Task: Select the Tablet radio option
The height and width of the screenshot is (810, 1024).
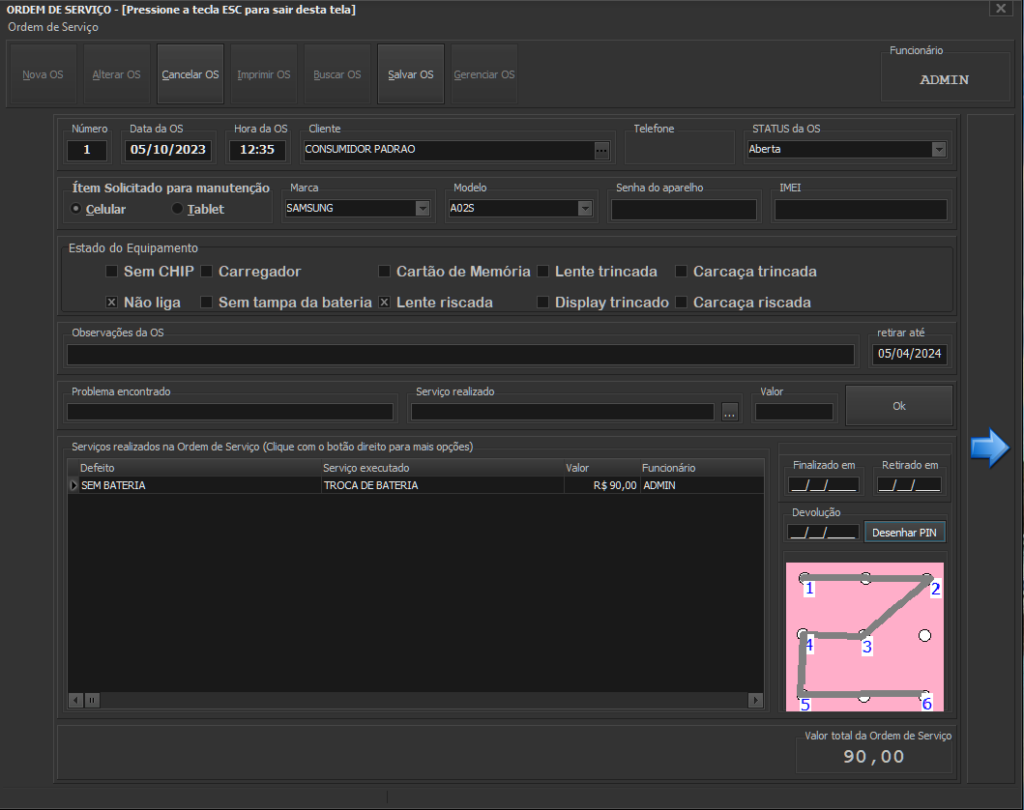Action: tap(178, 209)
